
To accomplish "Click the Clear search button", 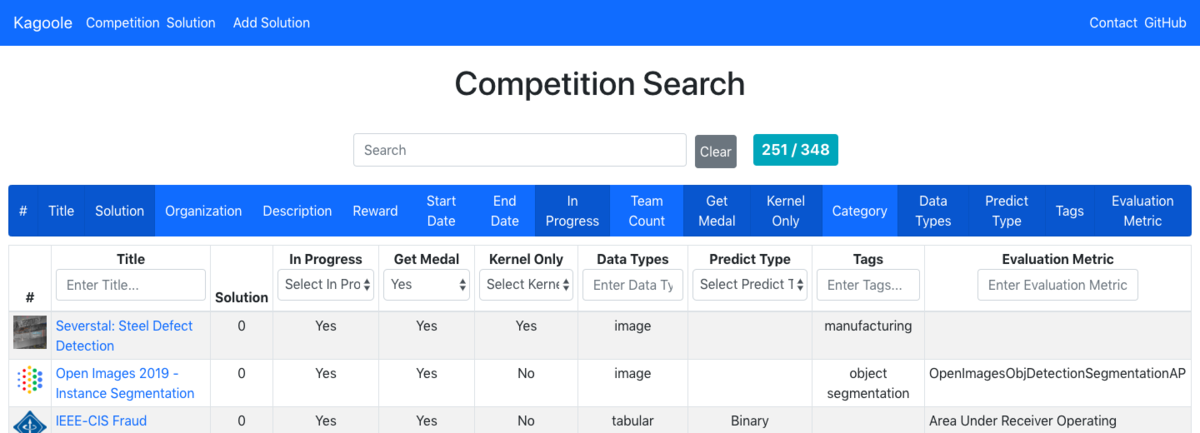I will coord(715,152).
